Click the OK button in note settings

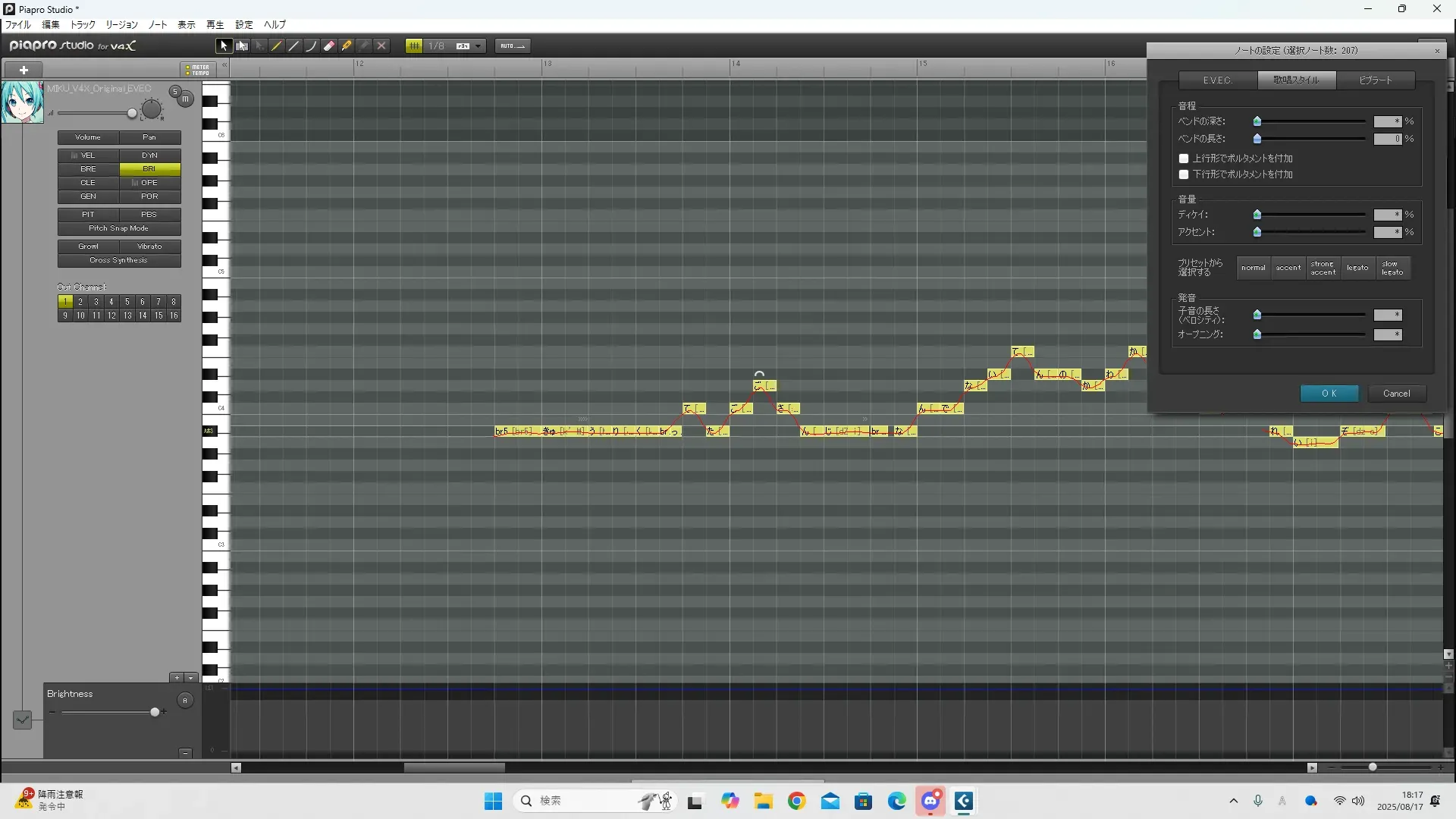(x=1329, y=394)
